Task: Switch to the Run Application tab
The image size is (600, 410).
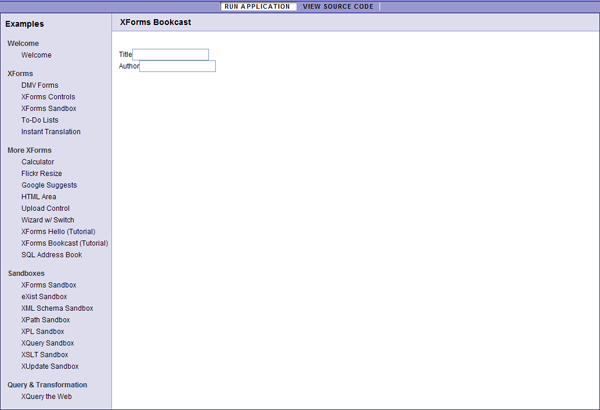Action: point(257,6)
